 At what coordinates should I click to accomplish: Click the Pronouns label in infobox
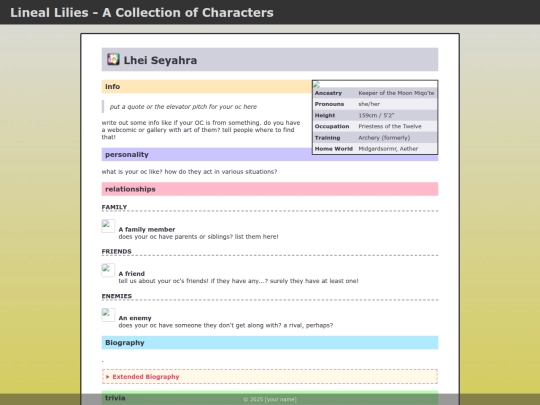[329, 104]
